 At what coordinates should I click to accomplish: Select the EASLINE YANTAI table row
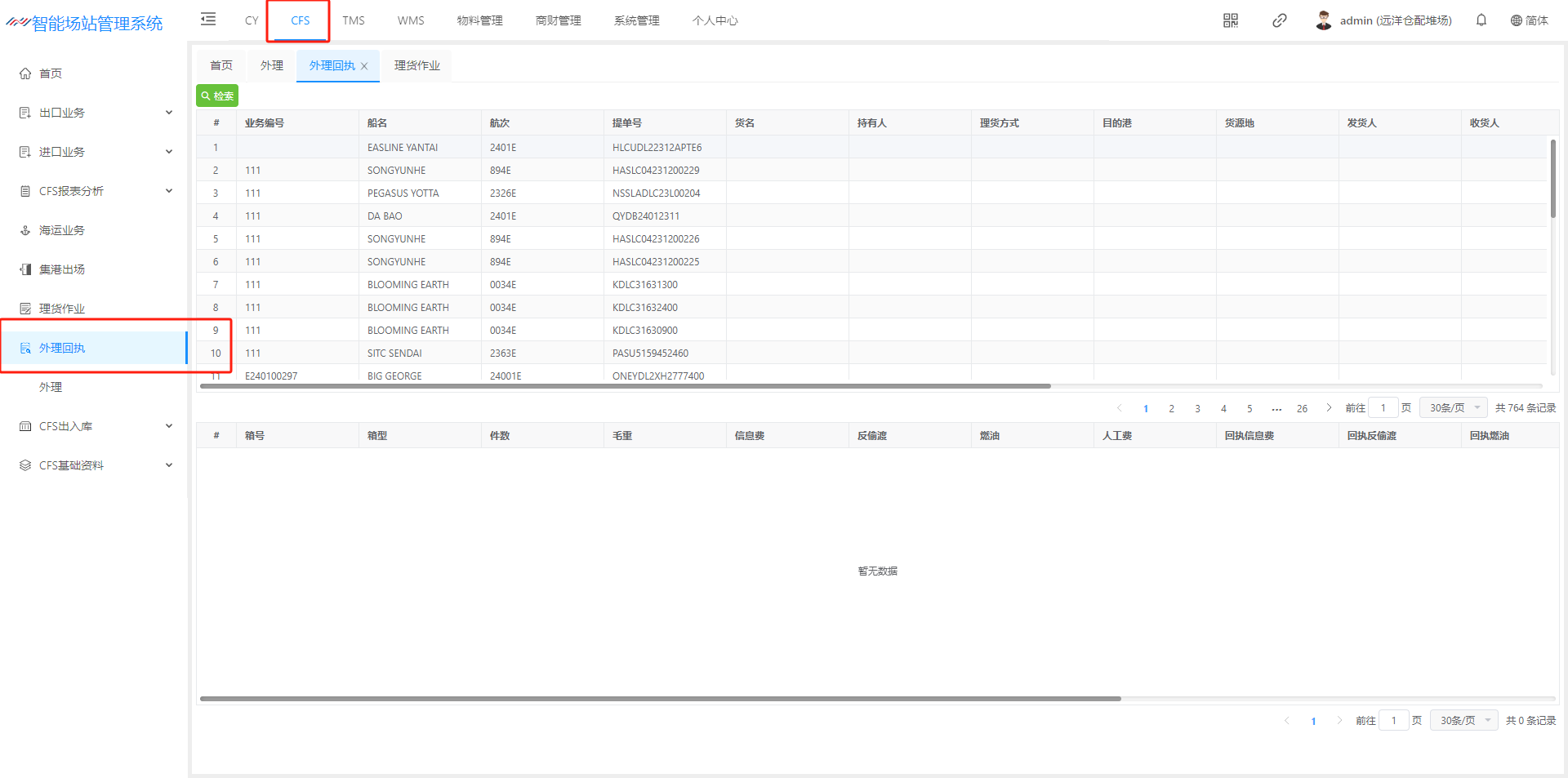[403, 148]
